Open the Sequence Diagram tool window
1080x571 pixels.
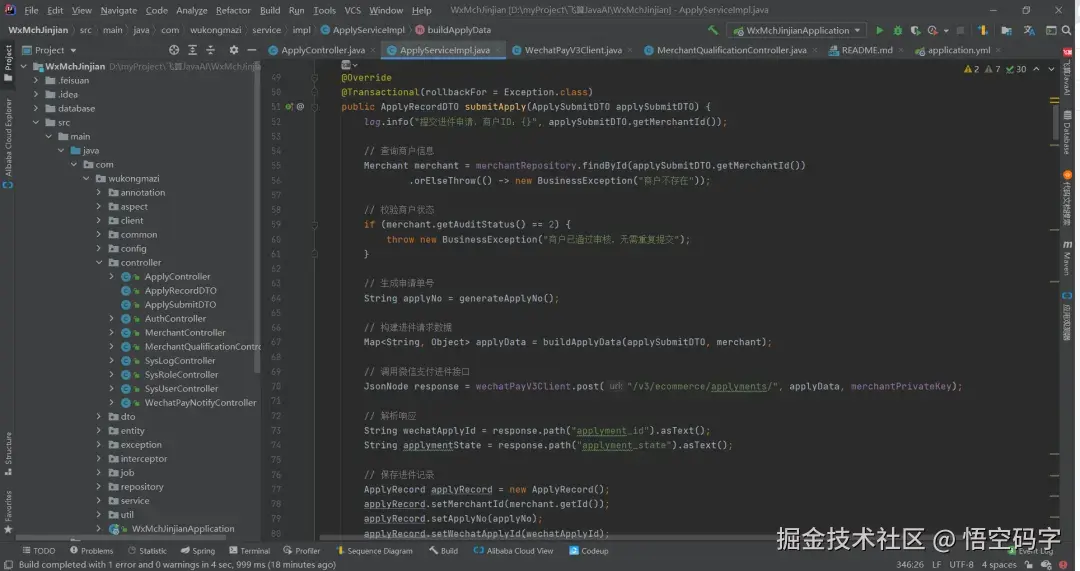click(x=374, y=551)
